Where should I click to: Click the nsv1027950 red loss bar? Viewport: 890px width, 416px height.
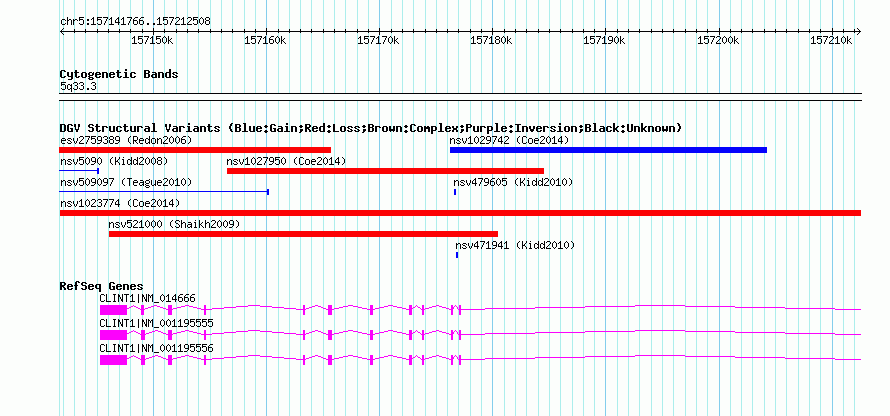click(x=385, y=171)
